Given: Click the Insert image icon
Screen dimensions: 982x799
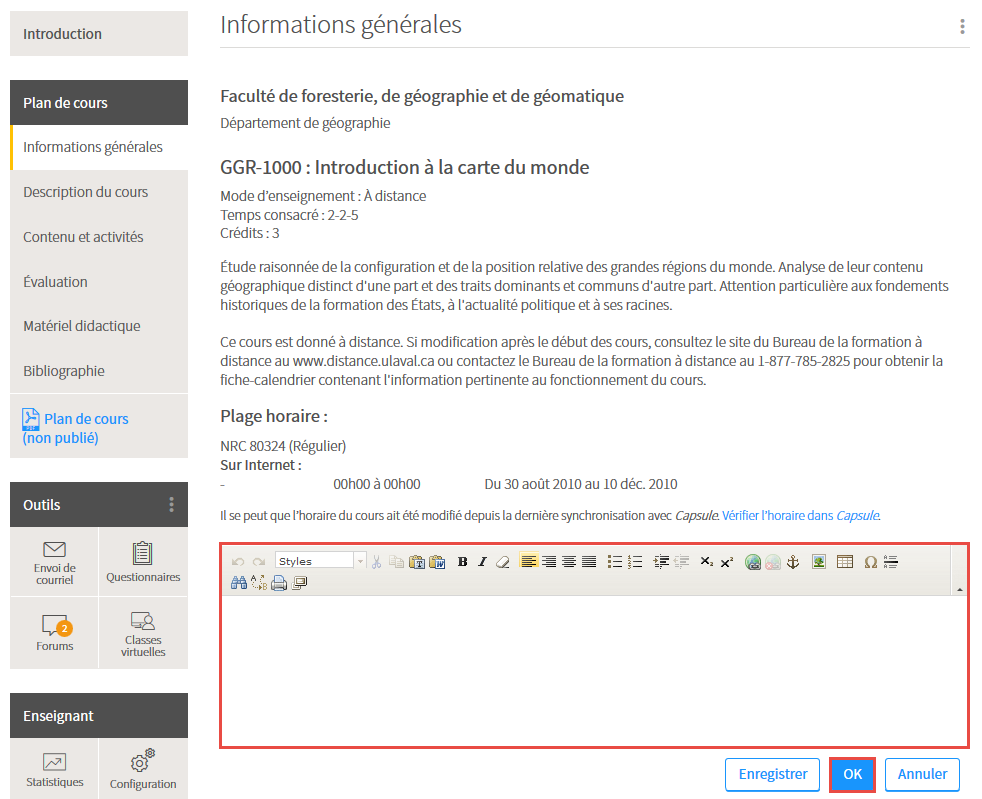Looking at the screenshot, I should pos(819,562).
